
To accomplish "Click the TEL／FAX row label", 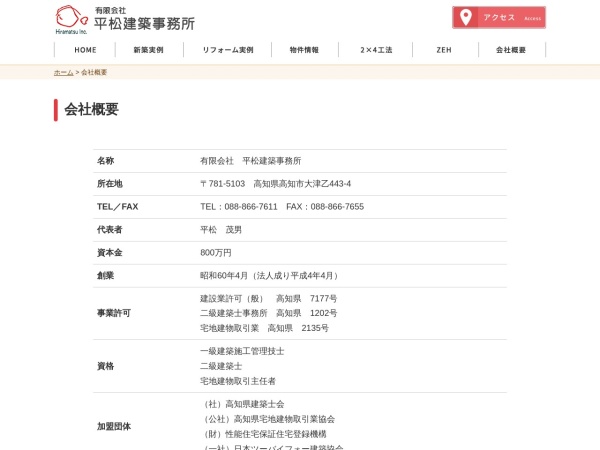I will (x=117, y=207).
